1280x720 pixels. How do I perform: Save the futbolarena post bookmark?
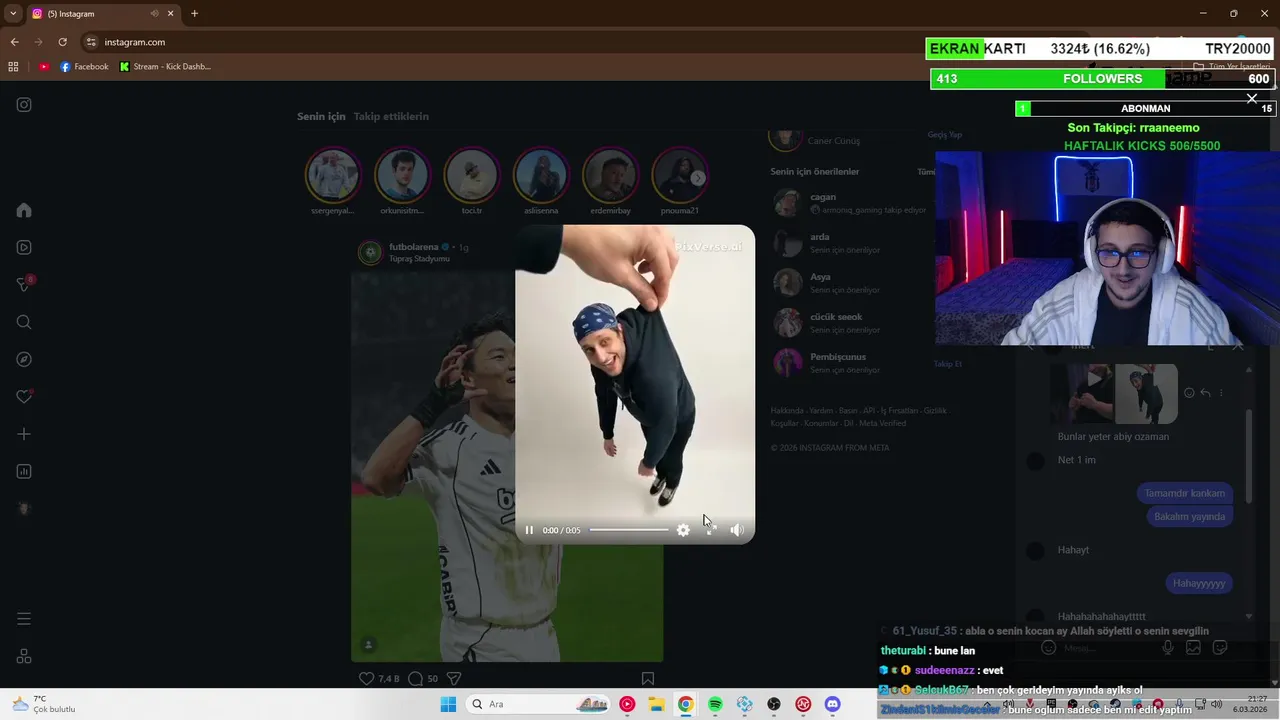pos(648,678)
